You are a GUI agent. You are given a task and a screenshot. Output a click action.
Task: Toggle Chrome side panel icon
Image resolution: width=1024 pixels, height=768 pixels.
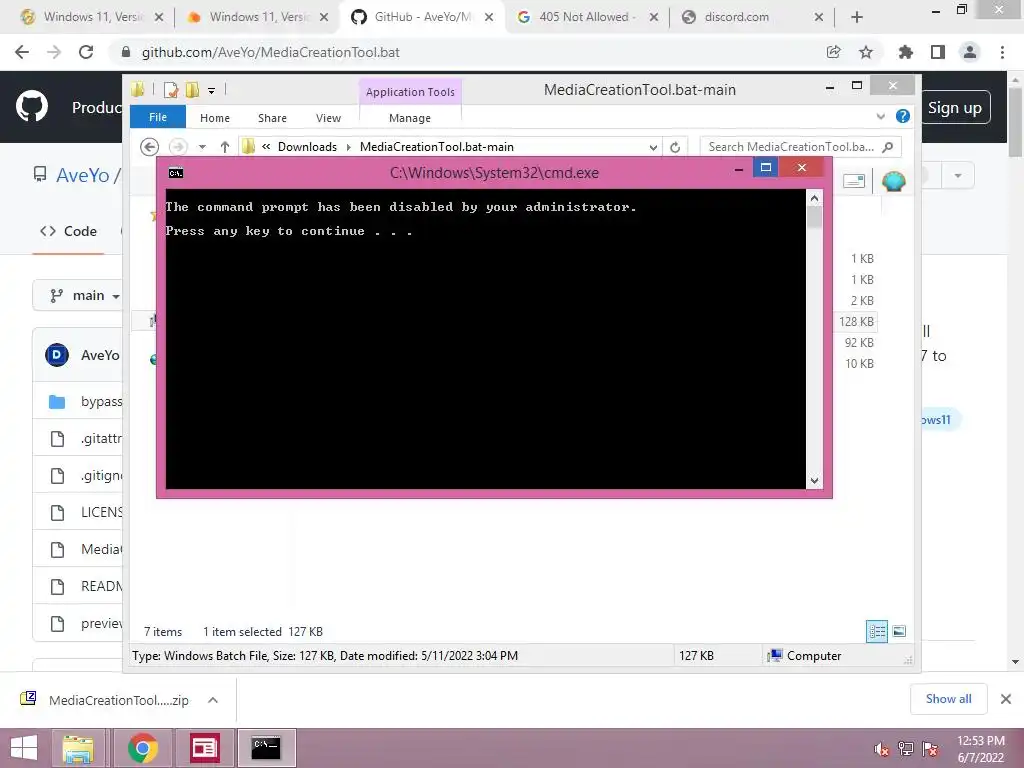pos(938,52)
